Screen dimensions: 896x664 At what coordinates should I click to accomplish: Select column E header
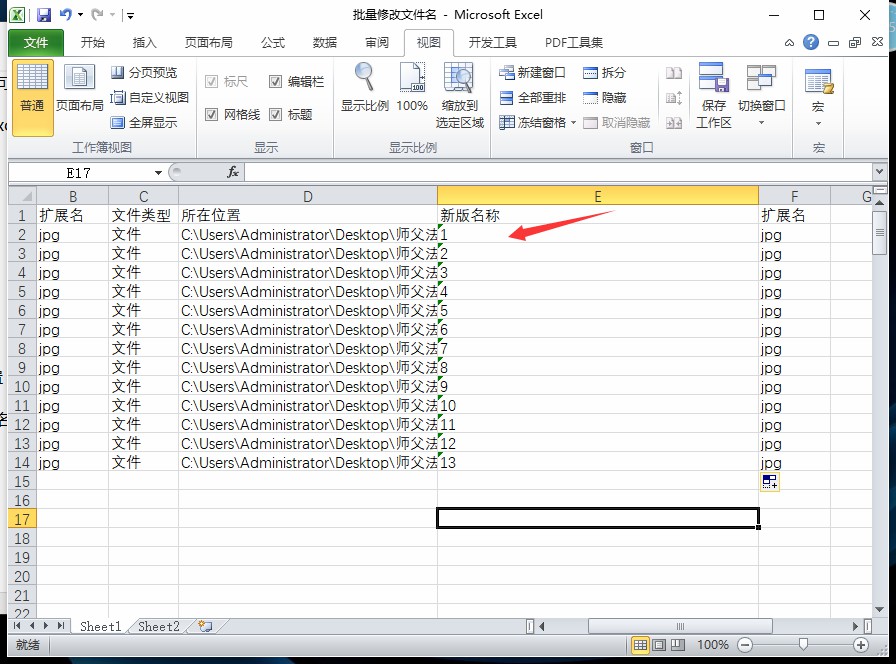(x=598, y=197)
